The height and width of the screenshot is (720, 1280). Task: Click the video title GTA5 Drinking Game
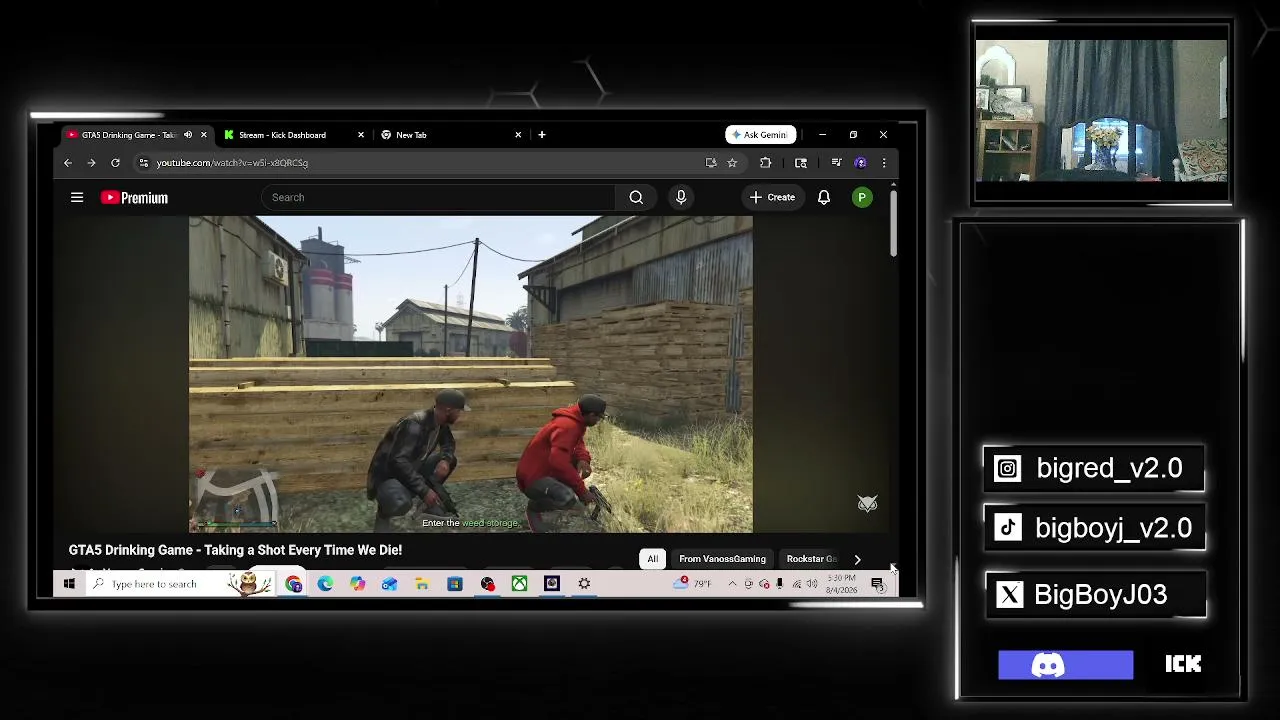[x=235, y=550]
